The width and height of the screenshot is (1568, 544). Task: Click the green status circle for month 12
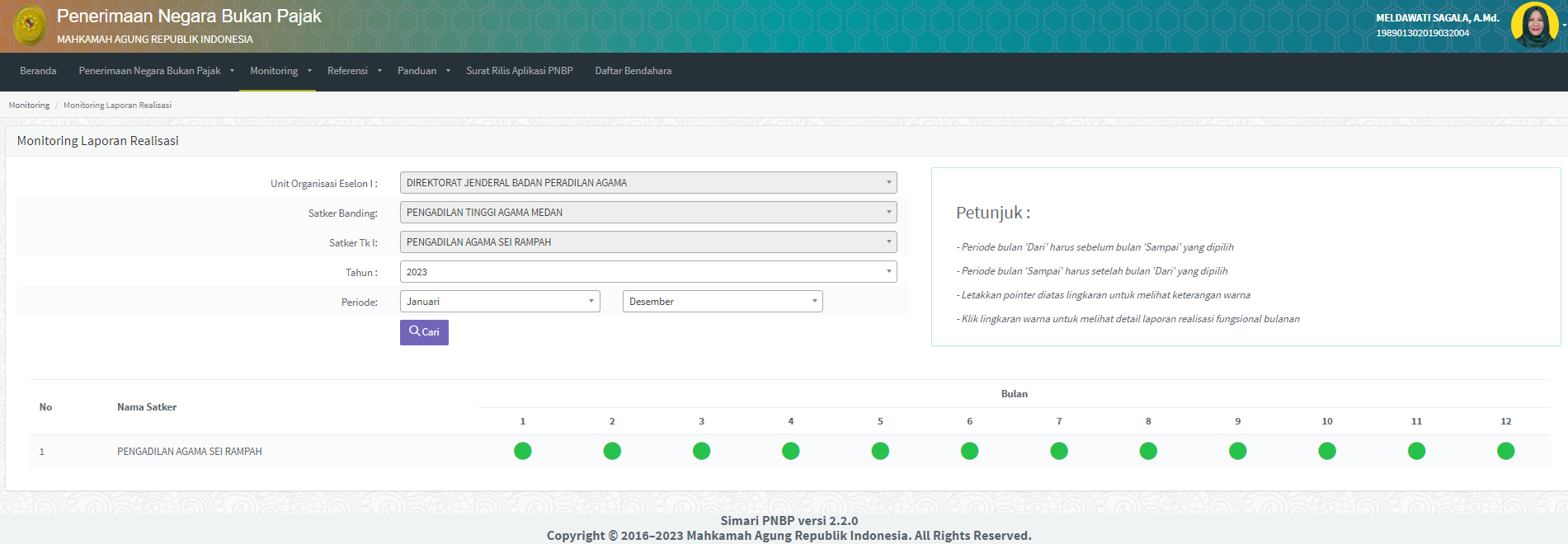coord(1505,451)
